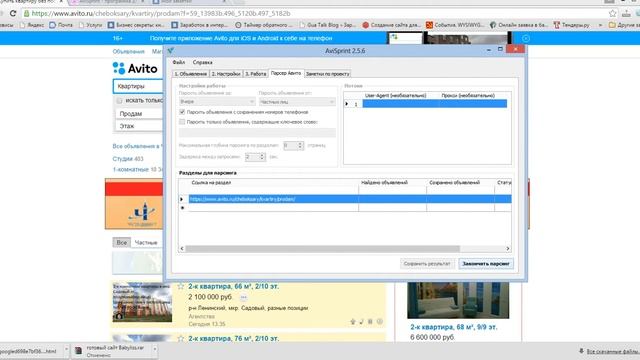
Task: Open the Создание сайта для bookmark
Action: click(x=391, y=25)
